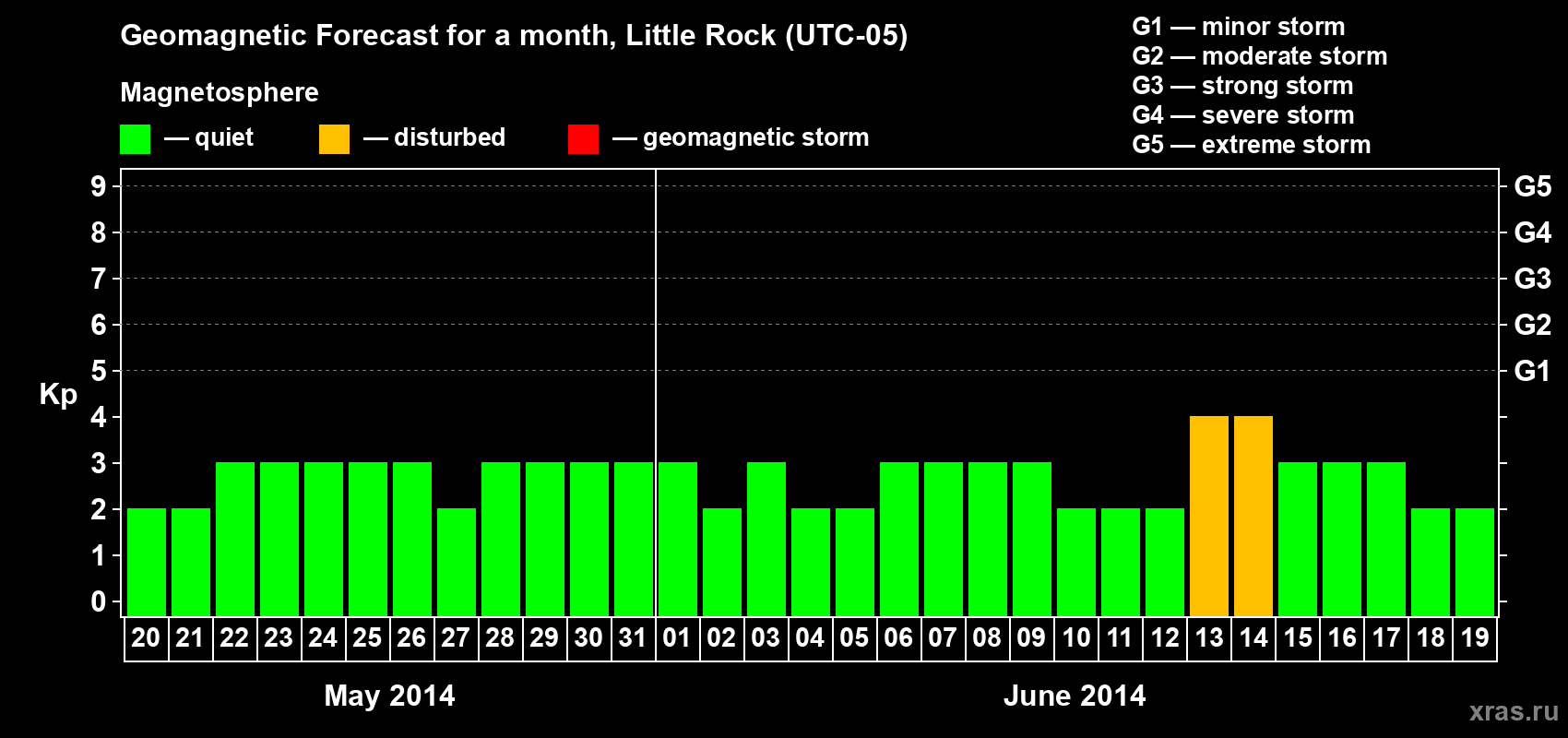The height and width of the screenshot is (738, 1568).
Task: Click date label 25 on the axis
Action: 367,637
